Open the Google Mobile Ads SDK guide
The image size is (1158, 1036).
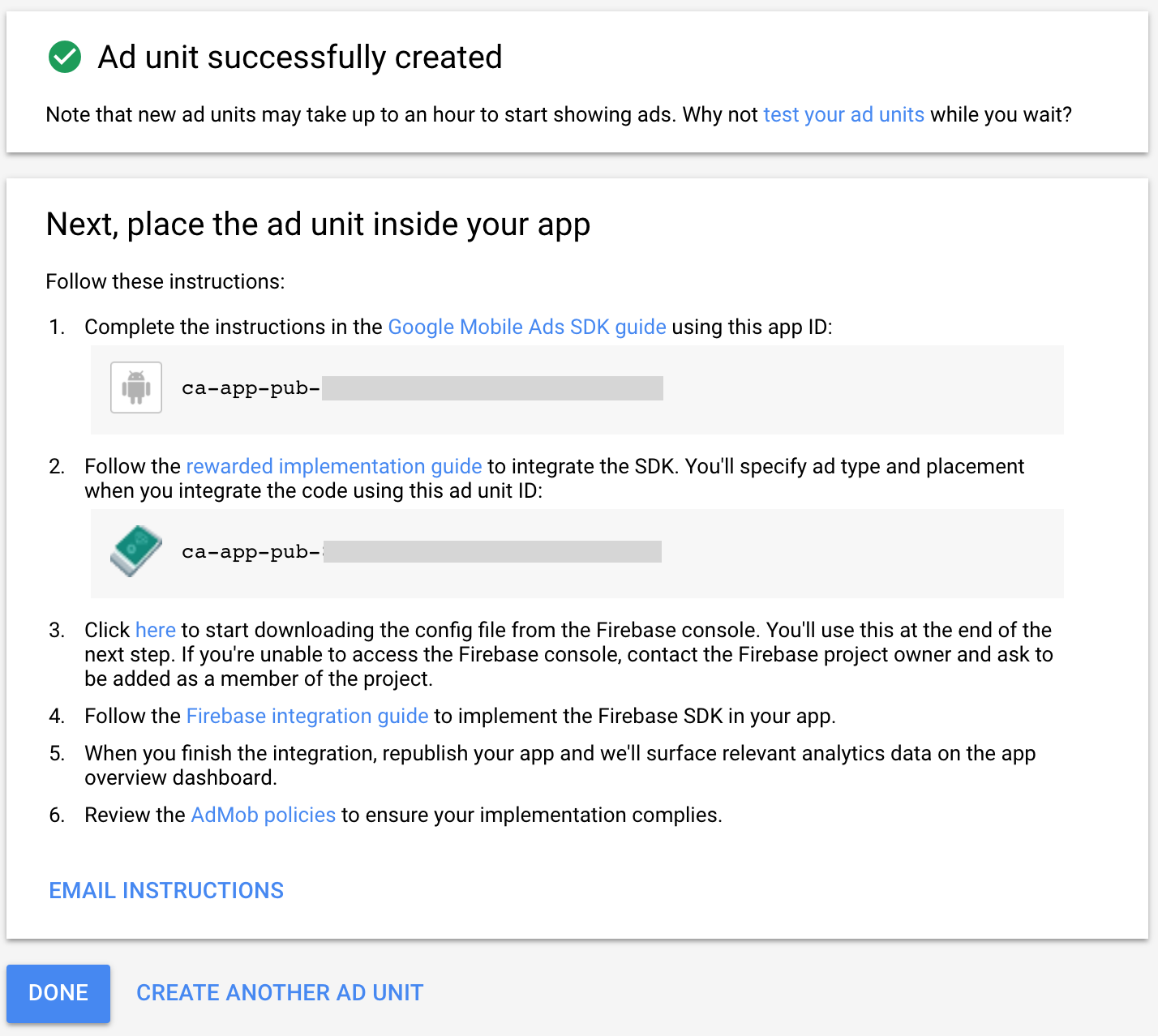click(527, 327)
